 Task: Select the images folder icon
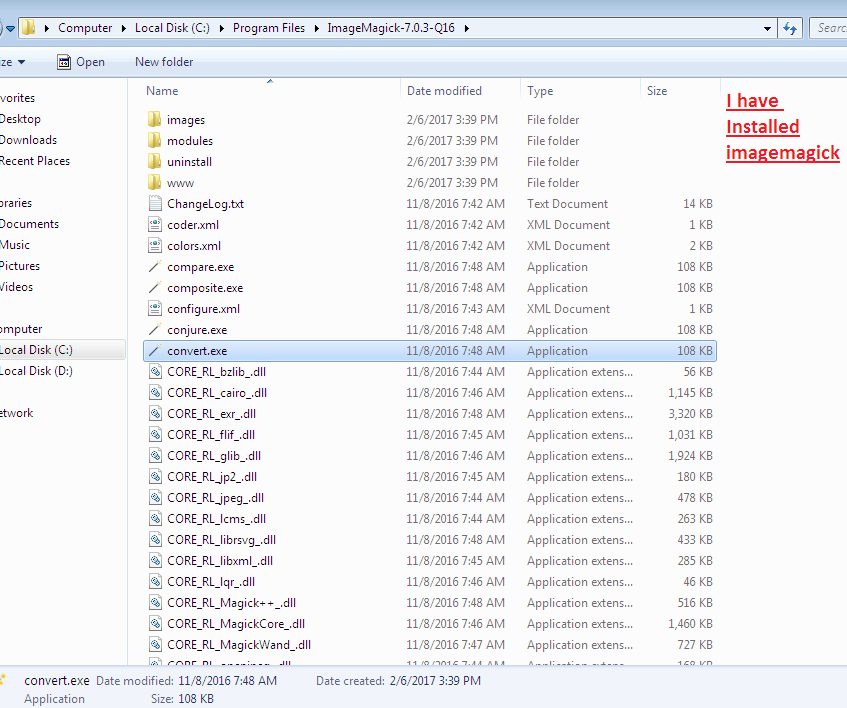pyautogui.click(x=154, y=120)
